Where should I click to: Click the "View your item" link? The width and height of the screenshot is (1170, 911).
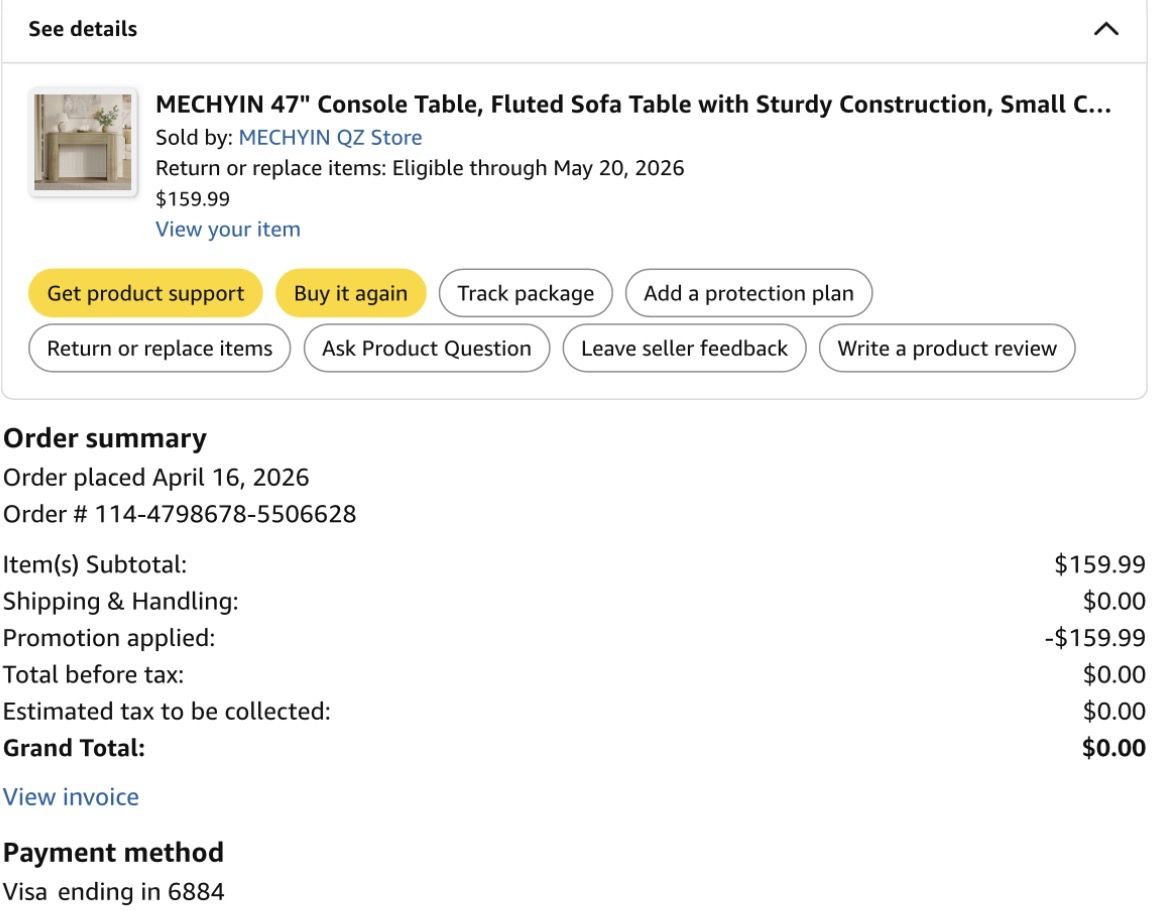coord(228,230)
